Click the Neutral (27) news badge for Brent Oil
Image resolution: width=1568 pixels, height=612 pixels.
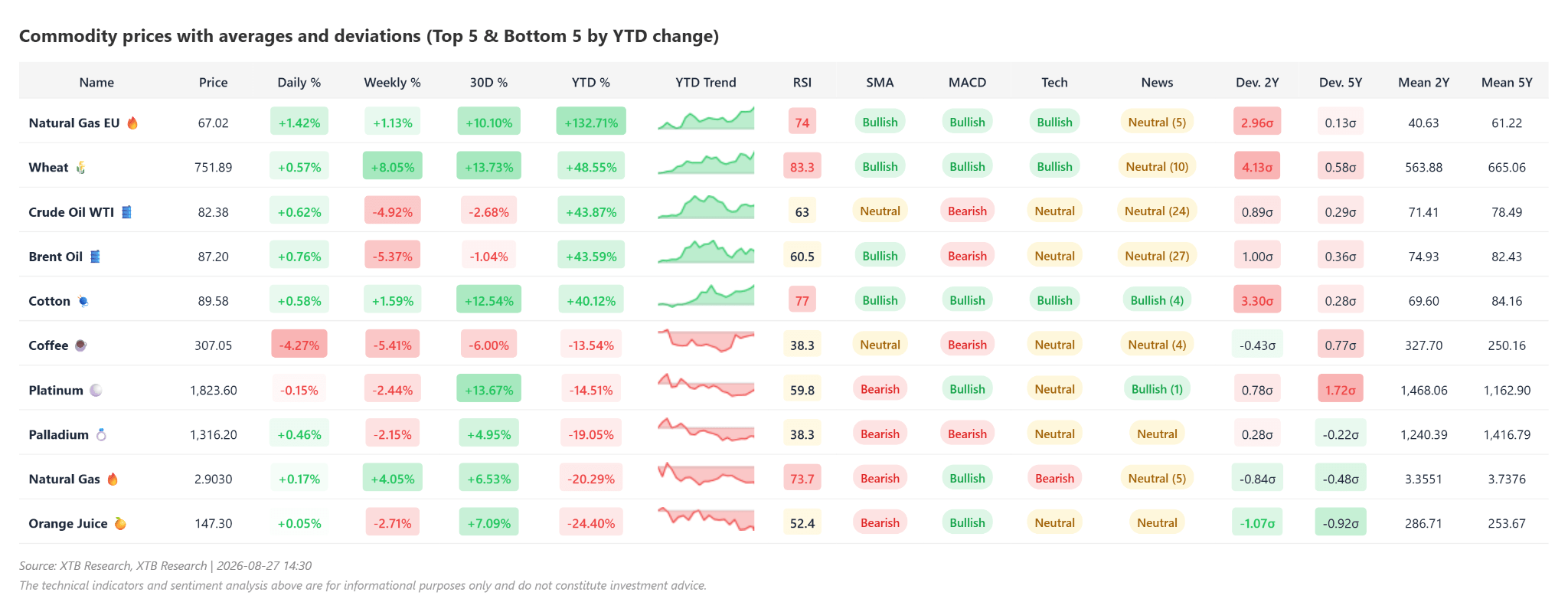pos(1157,256)
